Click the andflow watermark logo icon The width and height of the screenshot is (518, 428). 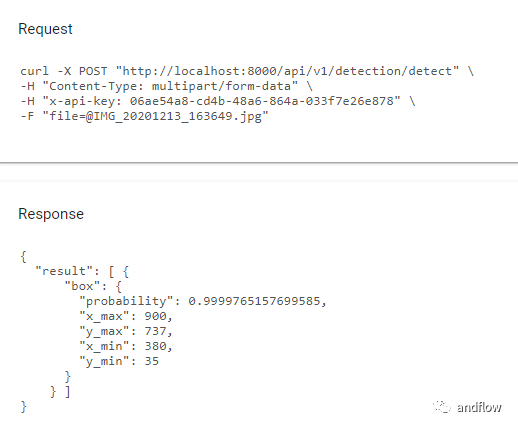(x=442, y=407)
